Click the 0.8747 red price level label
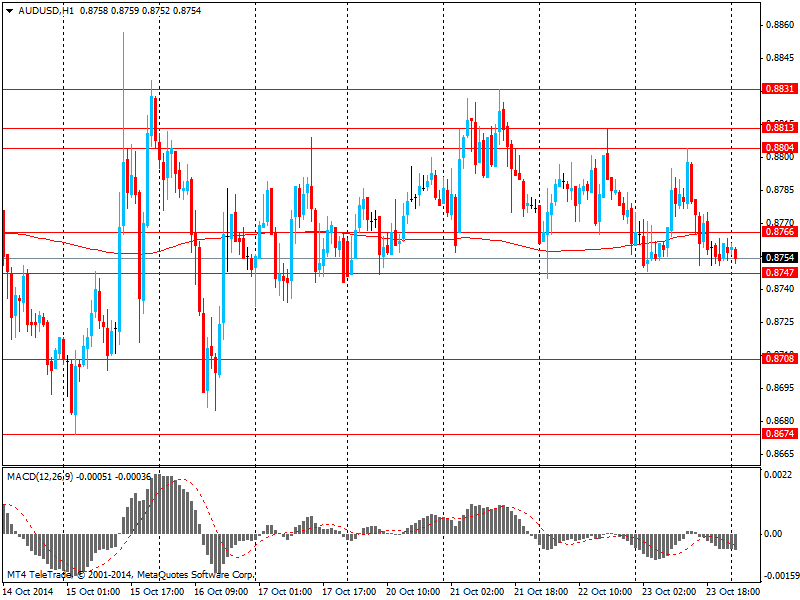Image resolution: width=800 pixels, height=600 pixels. click(x=779, y=273)
